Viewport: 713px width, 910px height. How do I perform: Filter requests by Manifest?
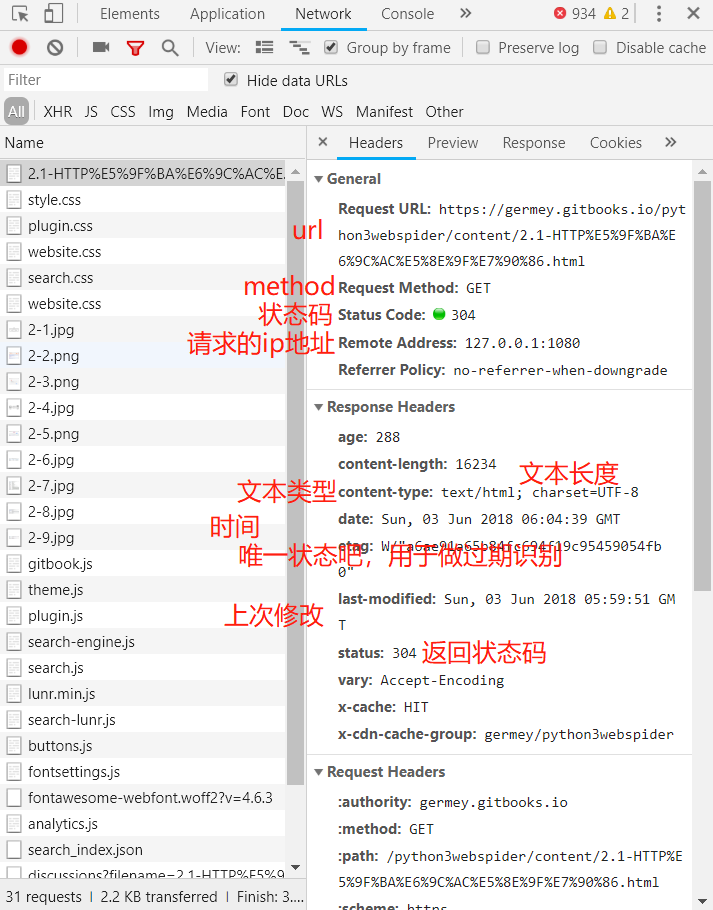pos(385,111)
